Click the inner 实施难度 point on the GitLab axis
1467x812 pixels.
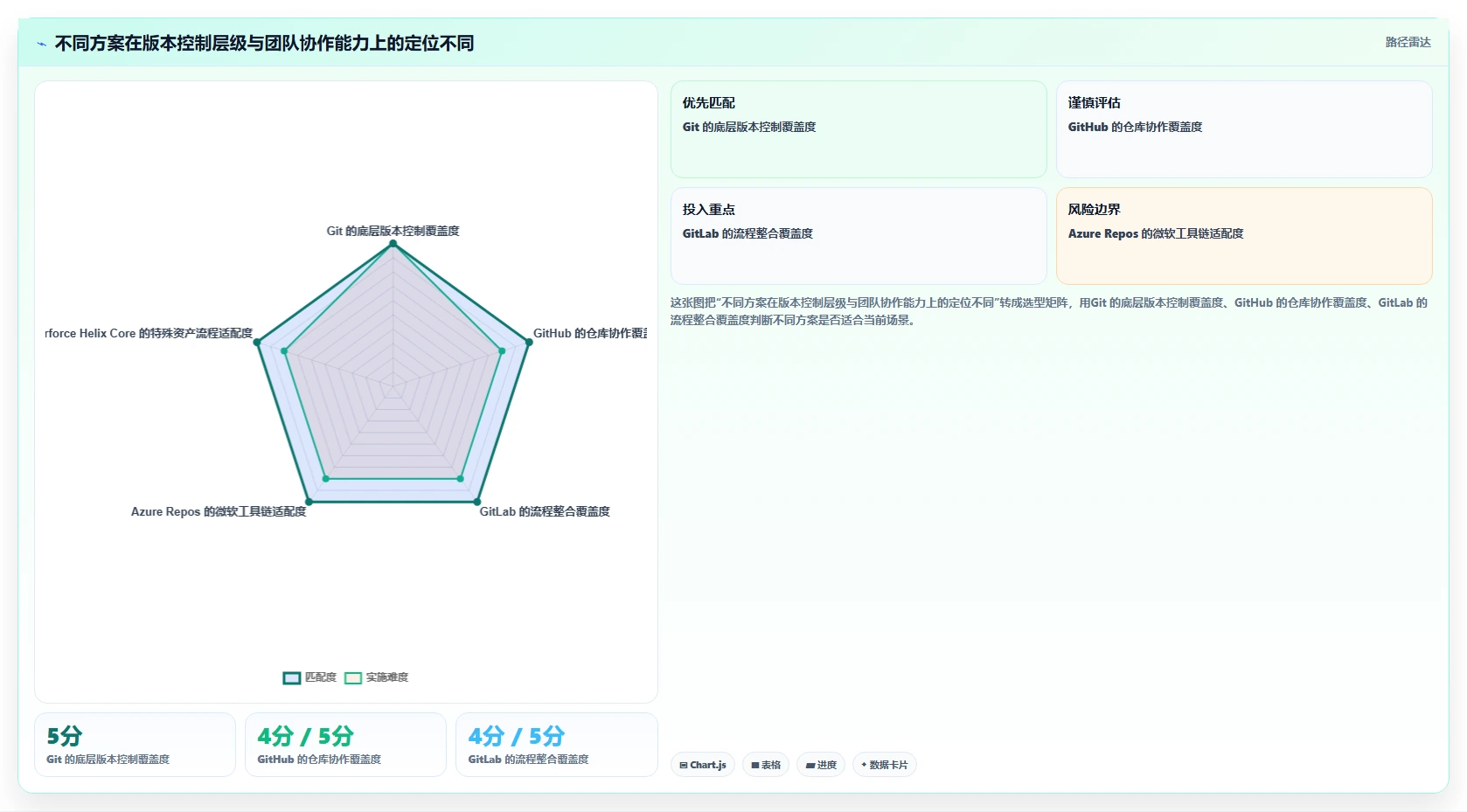coord(461,479)
